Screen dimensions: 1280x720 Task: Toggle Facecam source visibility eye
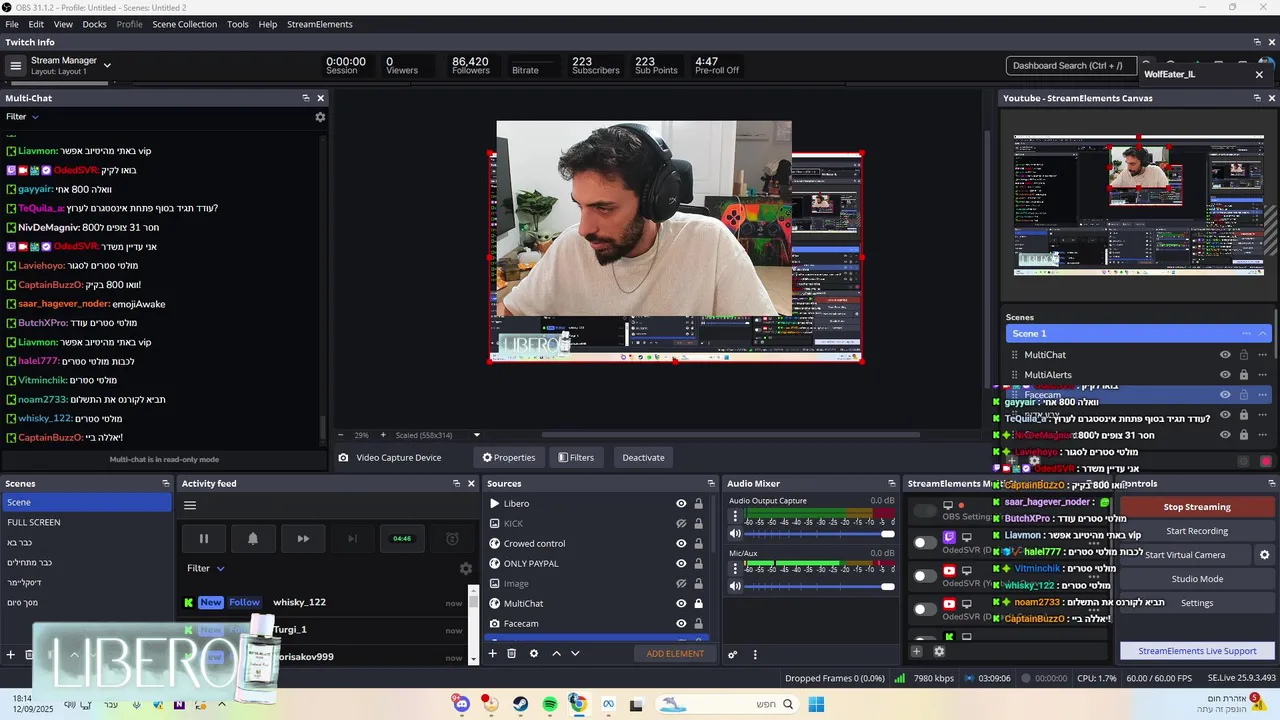coord(681,624)
